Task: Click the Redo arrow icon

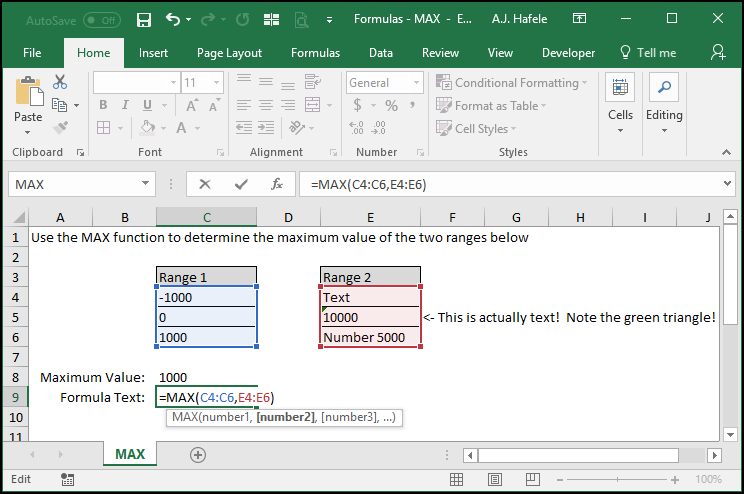Action: (x=208, y=19)
